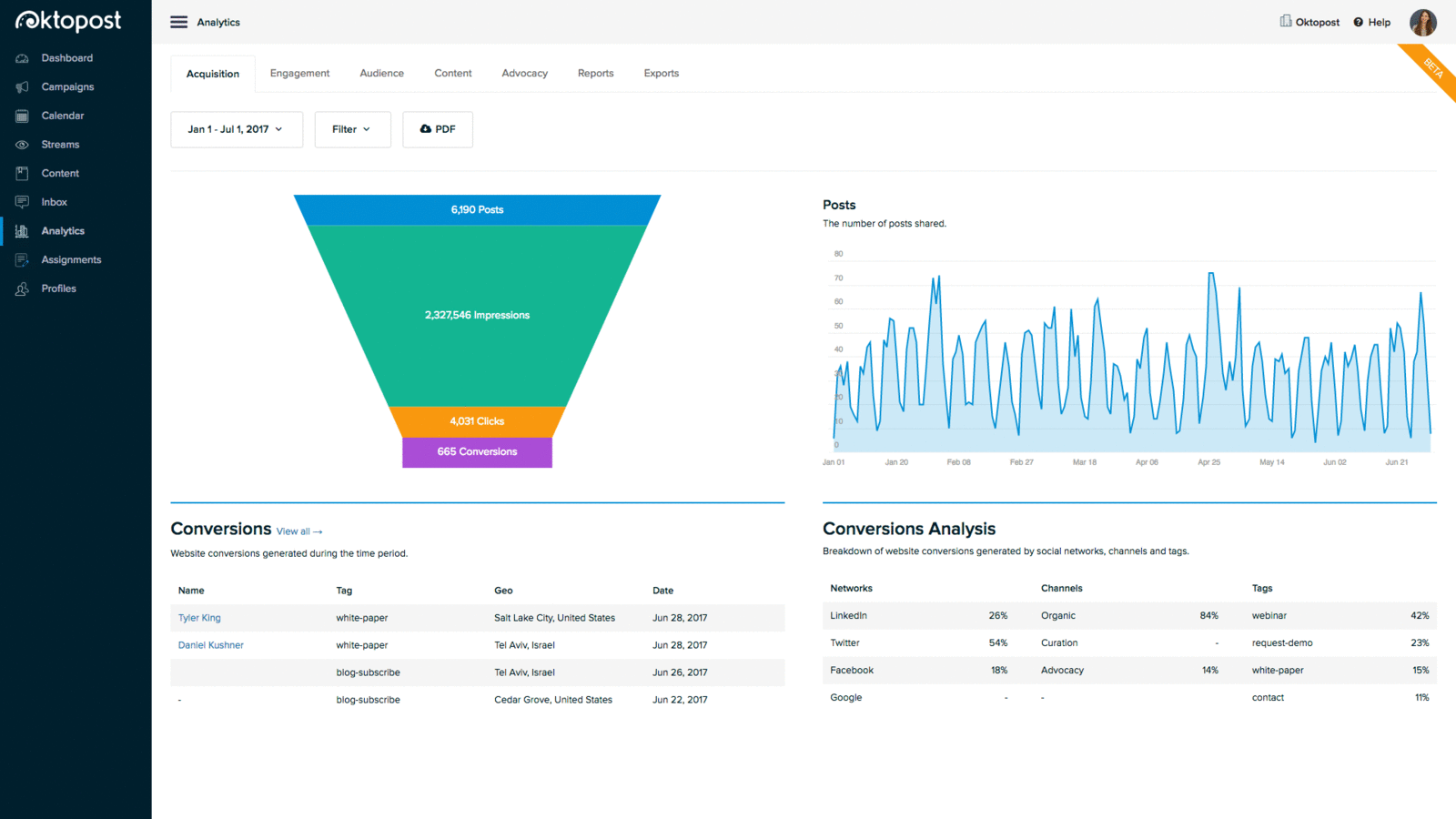Click your profile avatar
Viewport: 1456px width, 819px height.
pos(1421,22)
